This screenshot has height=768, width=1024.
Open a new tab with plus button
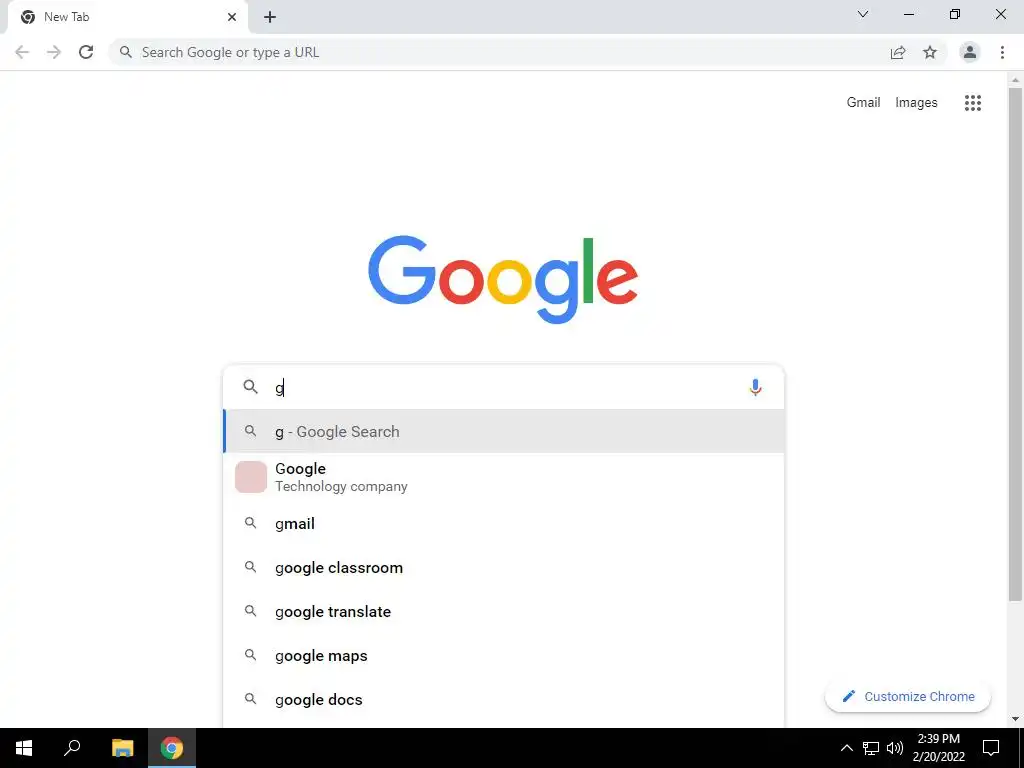[x=270, y=17]
